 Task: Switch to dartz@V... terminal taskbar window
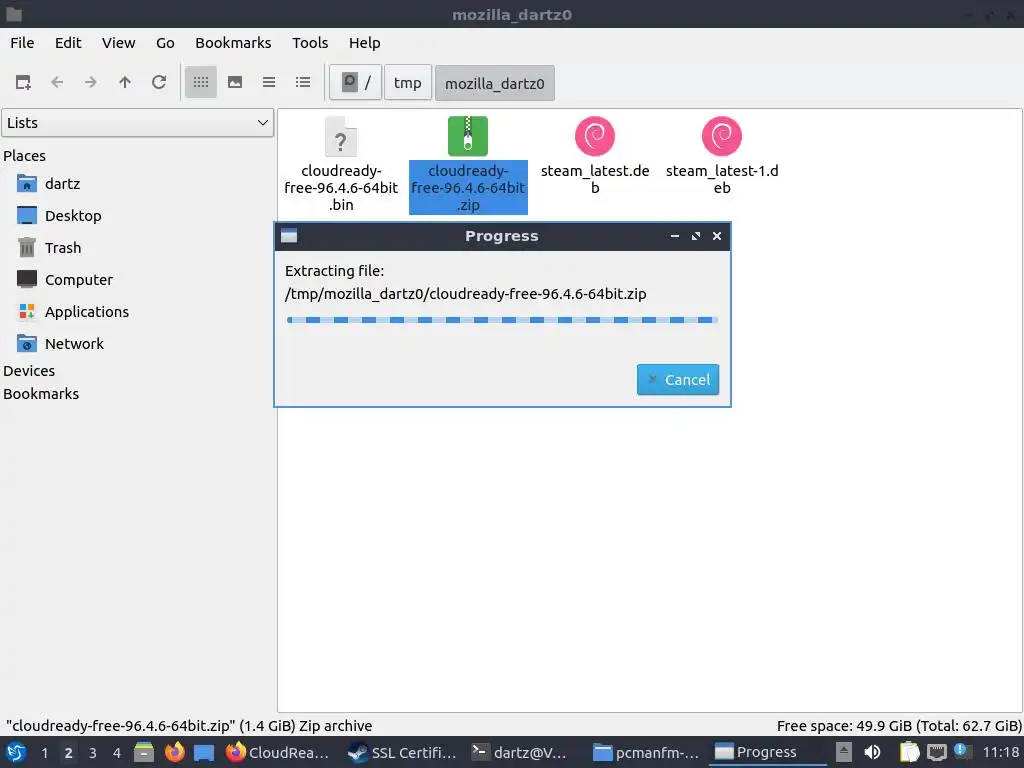pos(522,752)
